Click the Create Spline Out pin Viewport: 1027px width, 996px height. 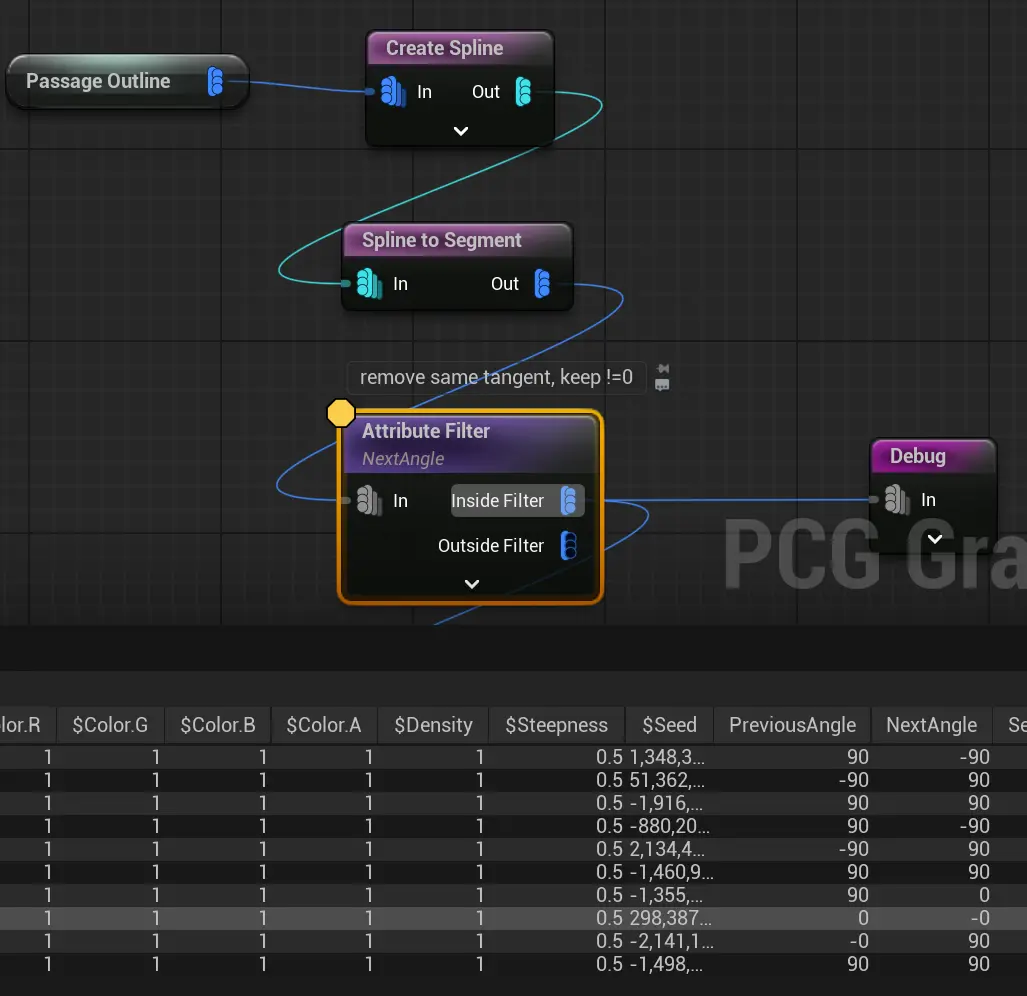click(x=523, y=92)
